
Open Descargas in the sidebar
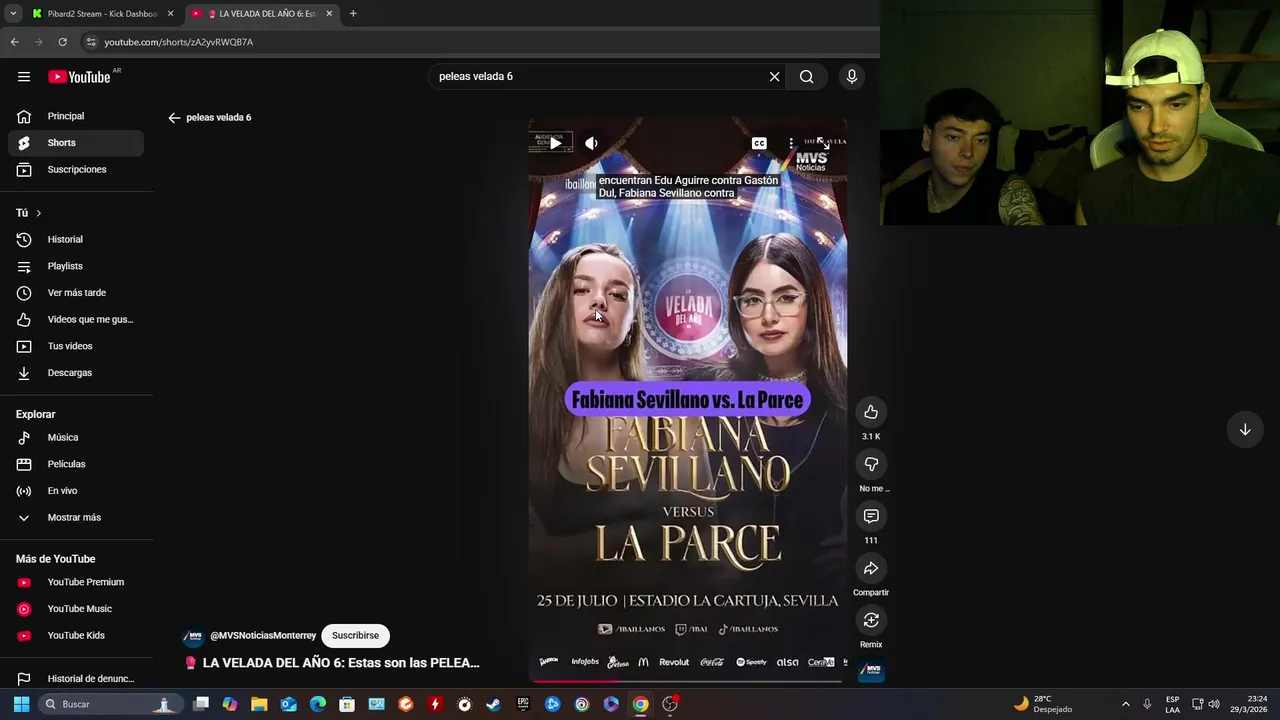tap(76, 373)
